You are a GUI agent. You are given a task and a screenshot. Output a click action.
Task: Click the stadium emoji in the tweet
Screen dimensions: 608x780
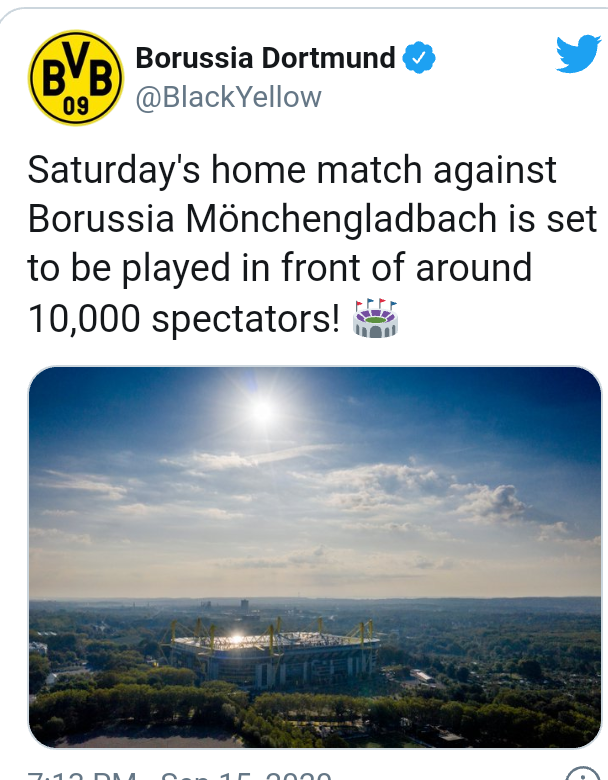click(376, 319)
